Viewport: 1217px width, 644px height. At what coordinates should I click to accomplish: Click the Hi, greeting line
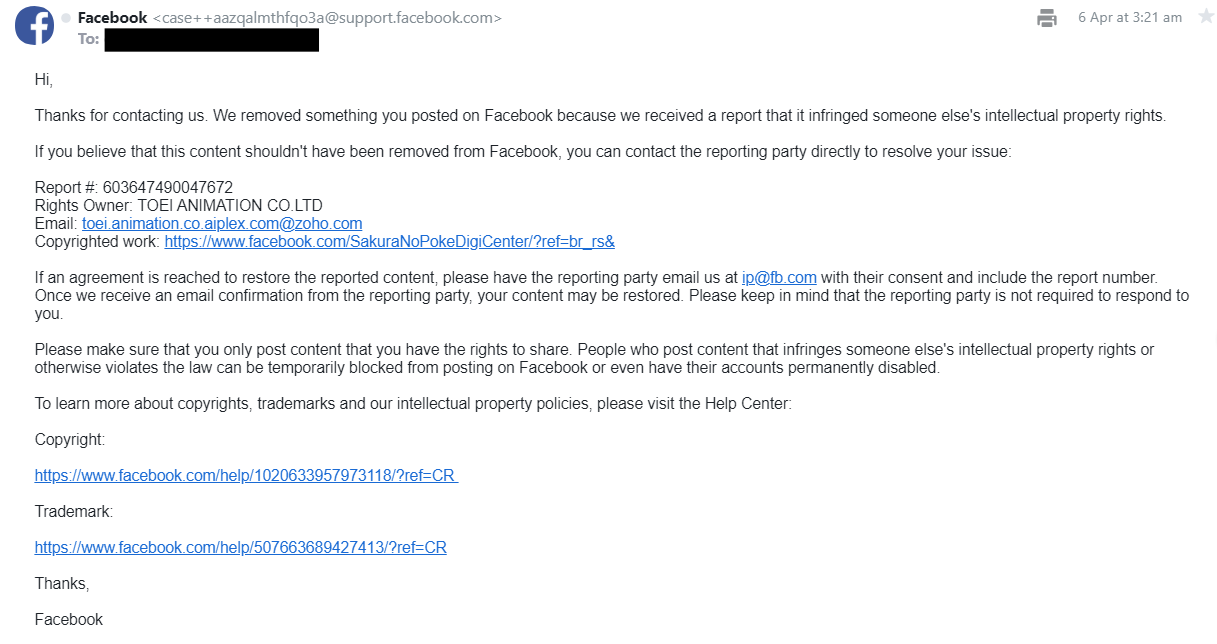pyautogui.click(x=44, y=80)
